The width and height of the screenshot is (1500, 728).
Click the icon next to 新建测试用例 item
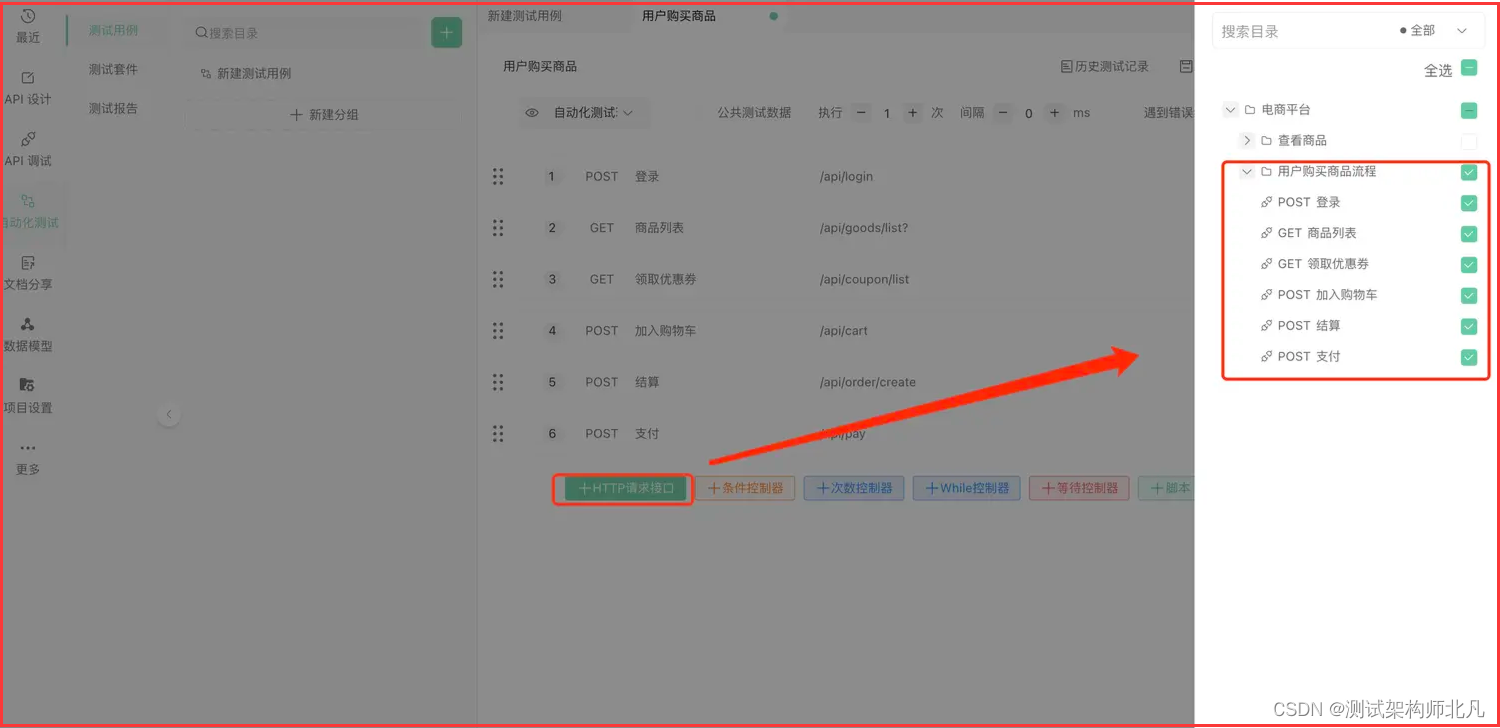pyautogui.click(x=206, y=74)
